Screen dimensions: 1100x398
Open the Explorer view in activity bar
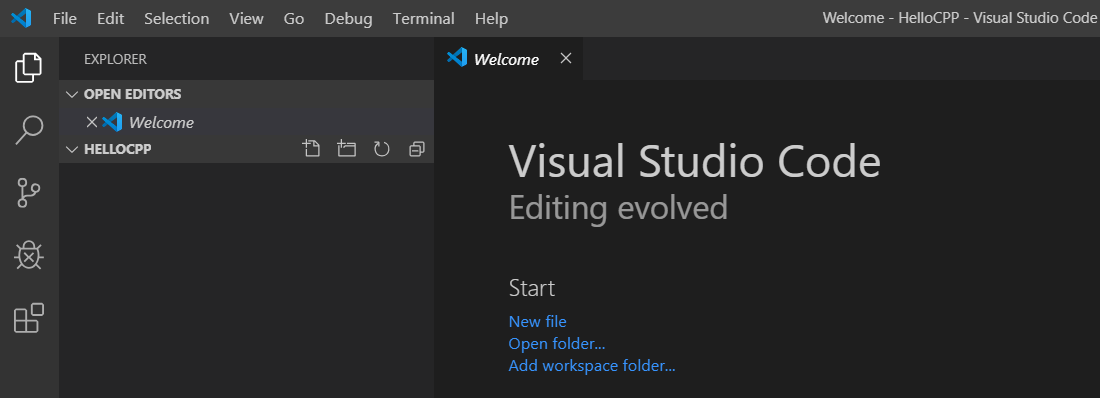(29, 67)
